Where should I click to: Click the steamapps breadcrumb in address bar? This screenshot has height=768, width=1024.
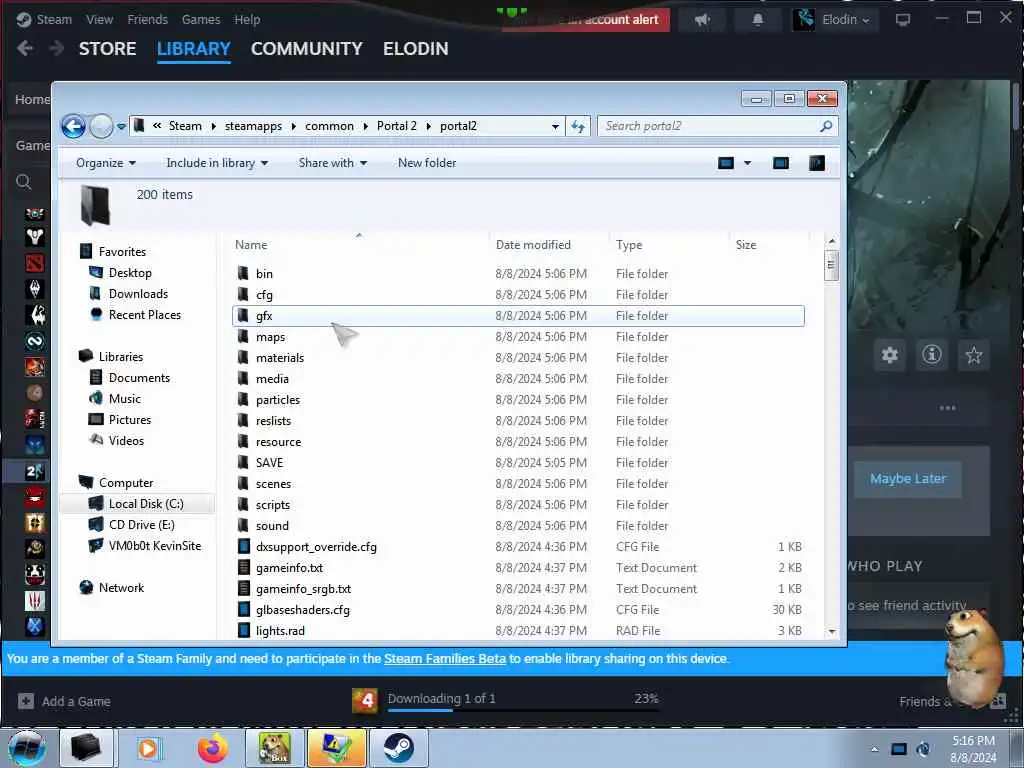point(253,126)
